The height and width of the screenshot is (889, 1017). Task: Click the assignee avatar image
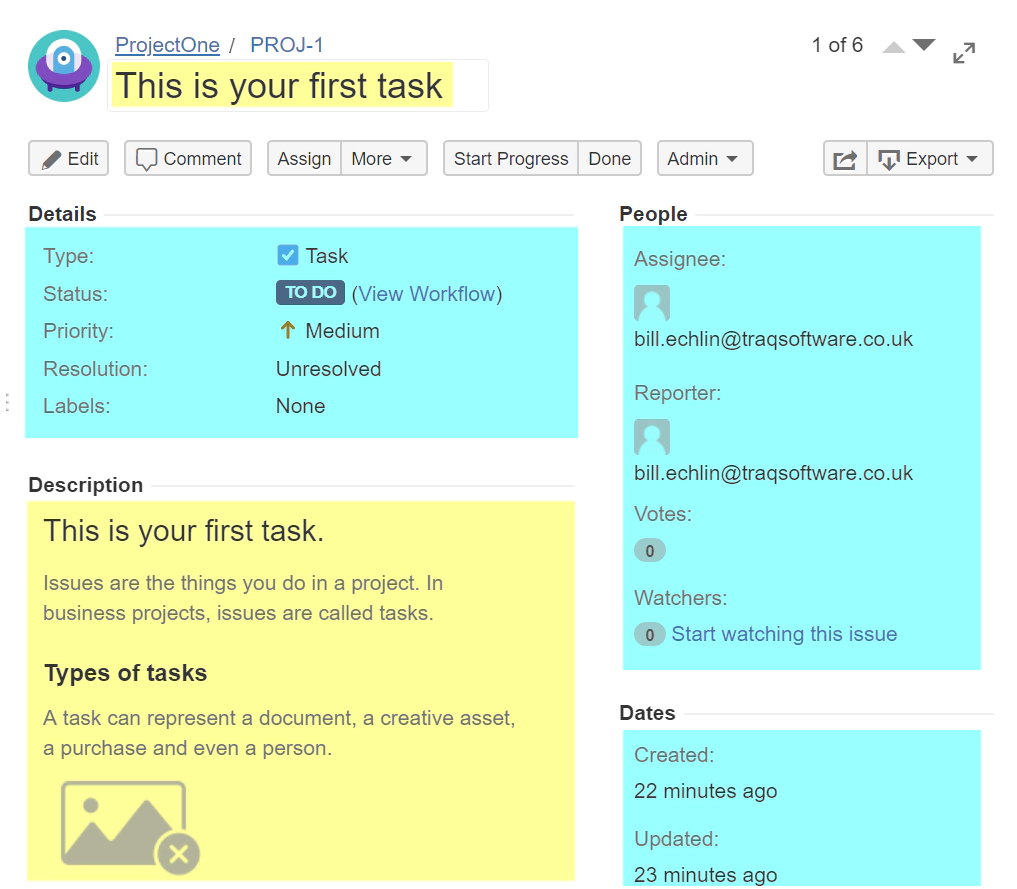652,303
